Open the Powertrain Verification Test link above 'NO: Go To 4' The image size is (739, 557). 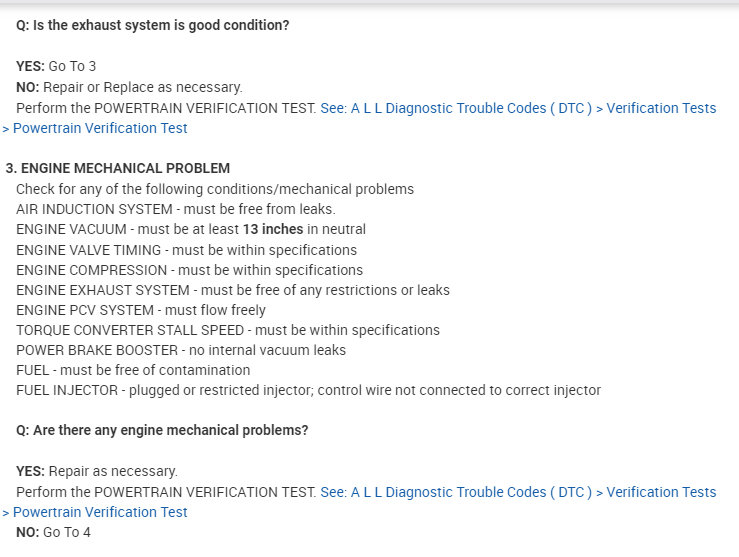pos(100,512)
